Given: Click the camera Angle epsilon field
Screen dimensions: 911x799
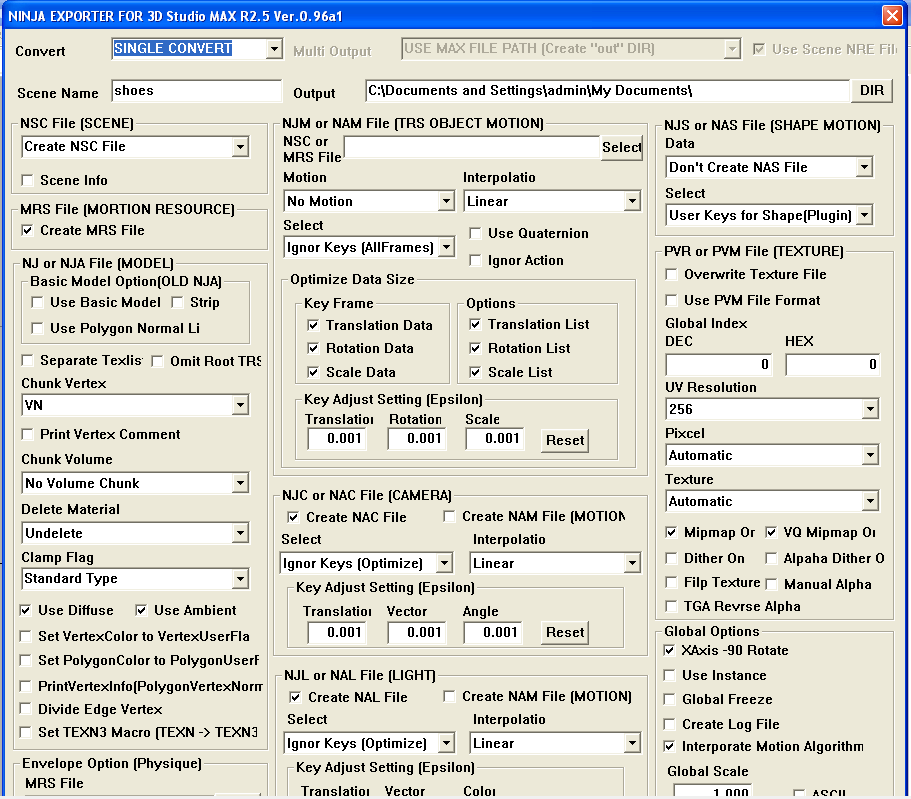Looking at the screenshot, I should click(x=493, y=632).
